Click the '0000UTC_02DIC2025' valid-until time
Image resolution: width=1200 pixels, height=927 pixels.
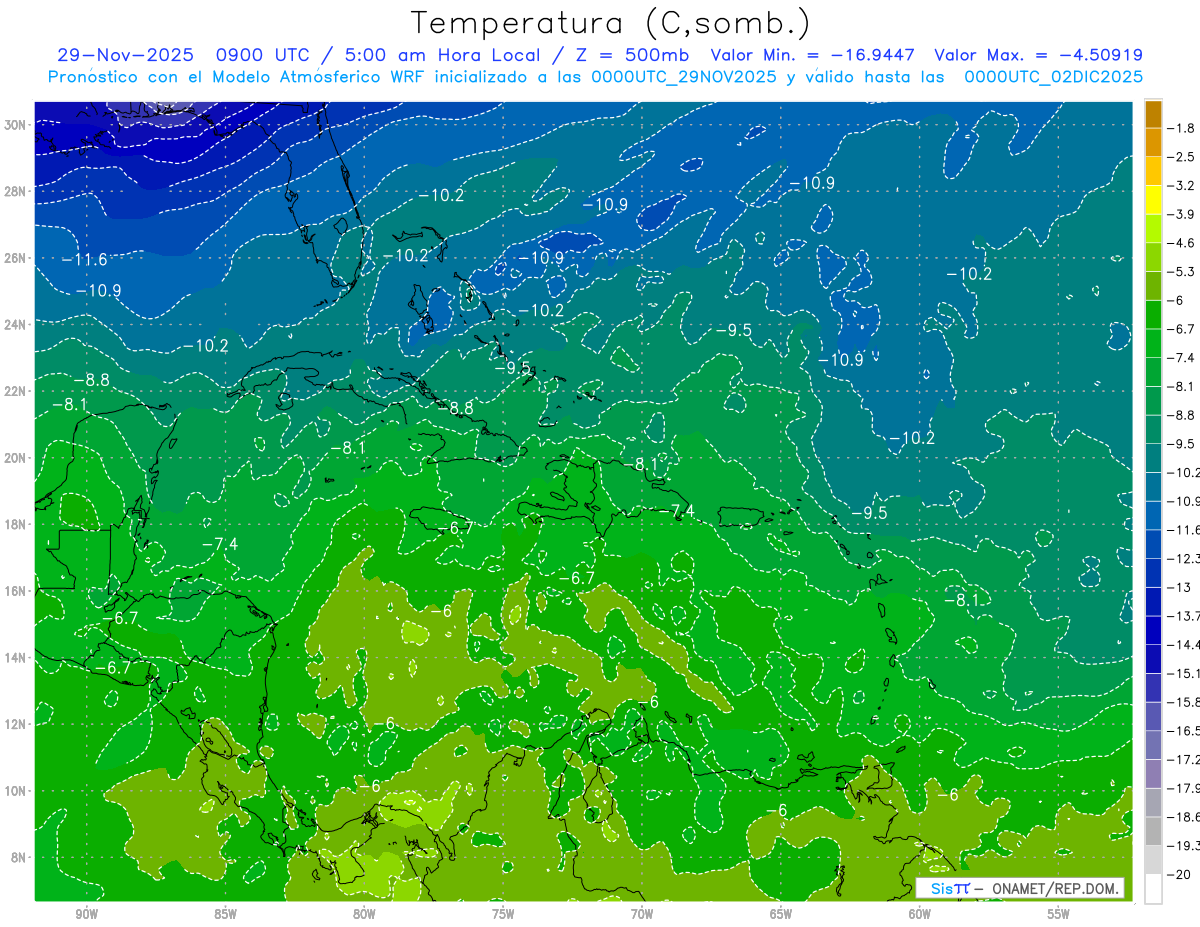pyautogui.click(x=1053, y=77)
